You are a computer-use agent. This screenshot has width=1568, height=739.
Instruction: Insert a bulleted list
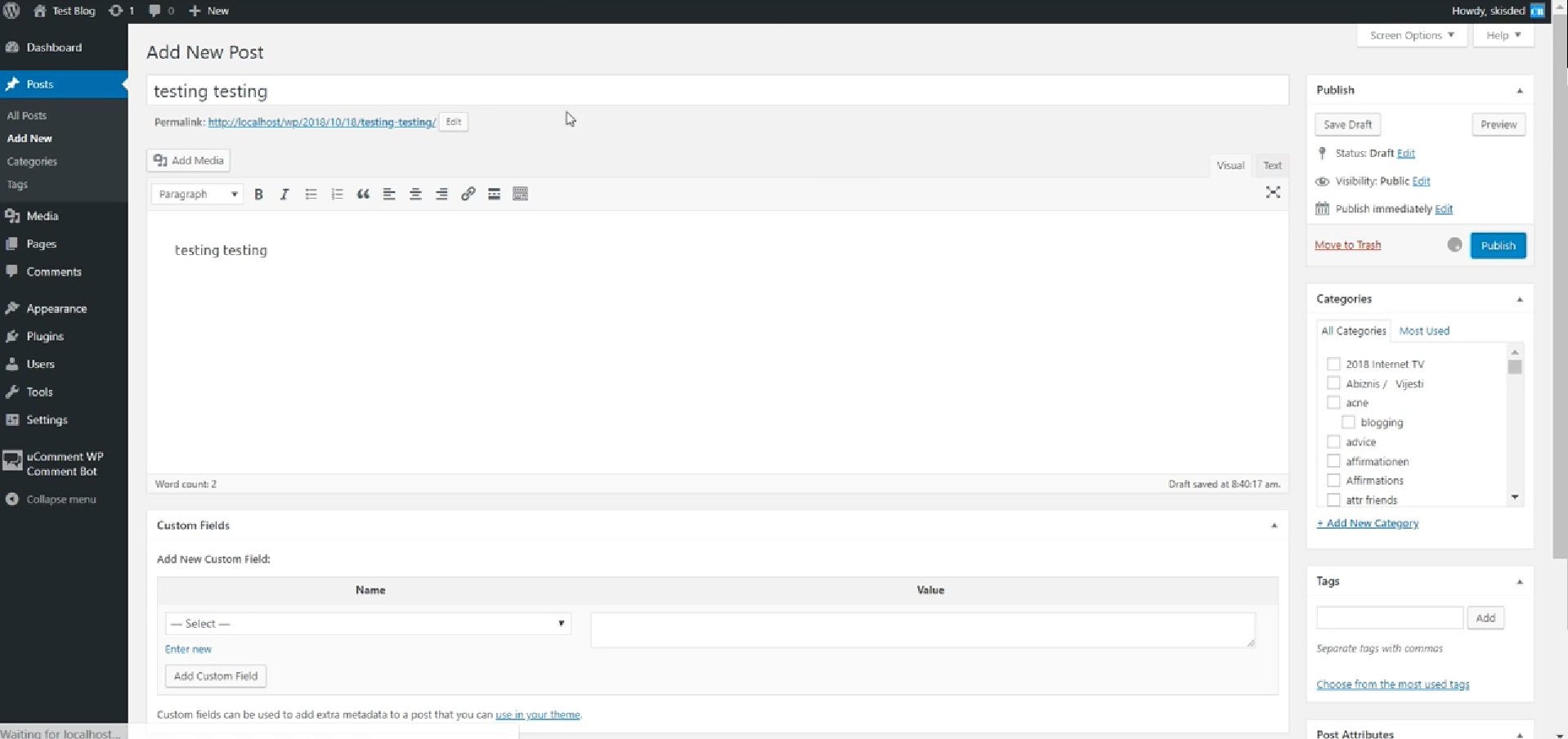click(311, 194)
